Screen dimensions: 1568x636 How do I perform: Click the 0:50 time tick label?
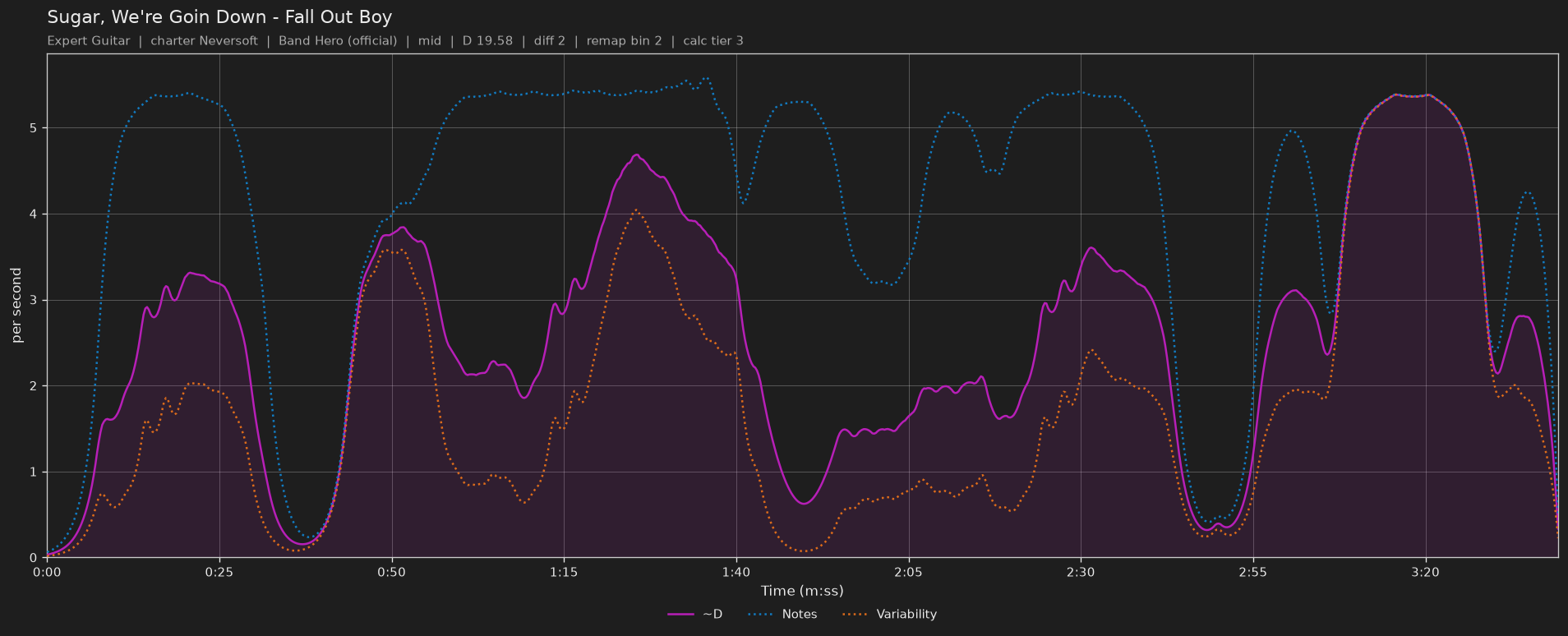(x=391, y=572)
